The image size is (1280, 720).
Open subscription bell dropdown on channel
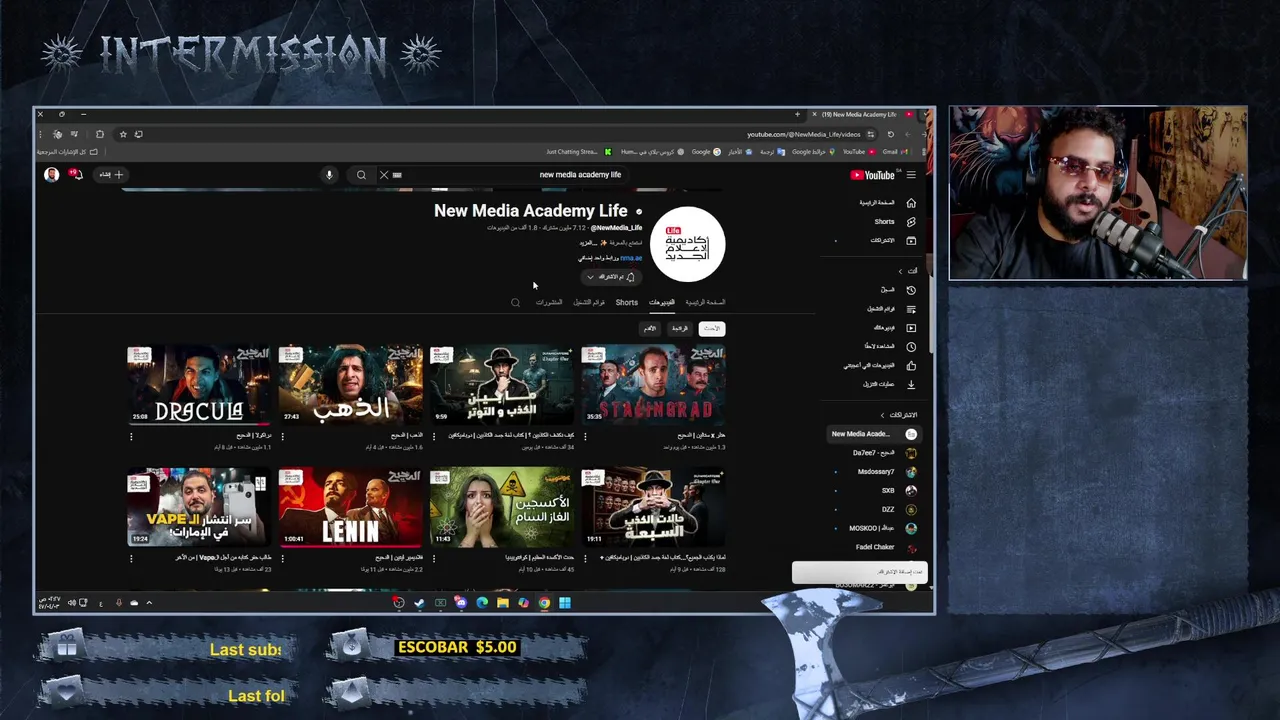point(610,277)
